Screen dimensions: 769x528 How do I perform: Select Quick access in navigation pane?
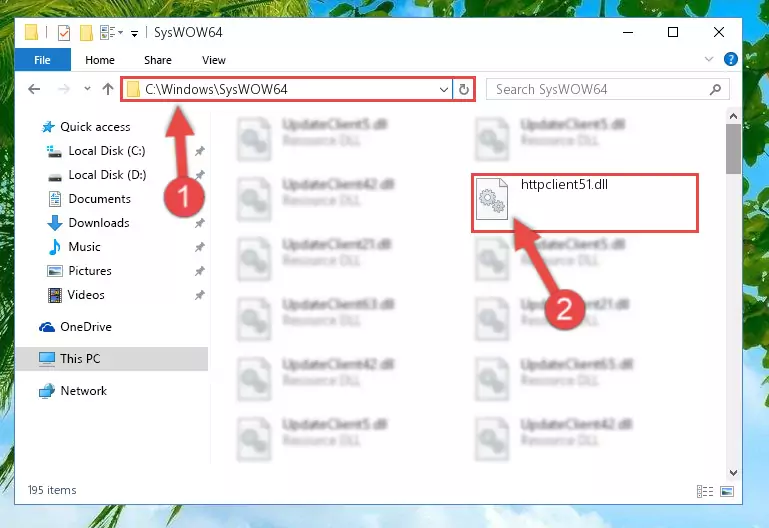(x=95, y=127)
